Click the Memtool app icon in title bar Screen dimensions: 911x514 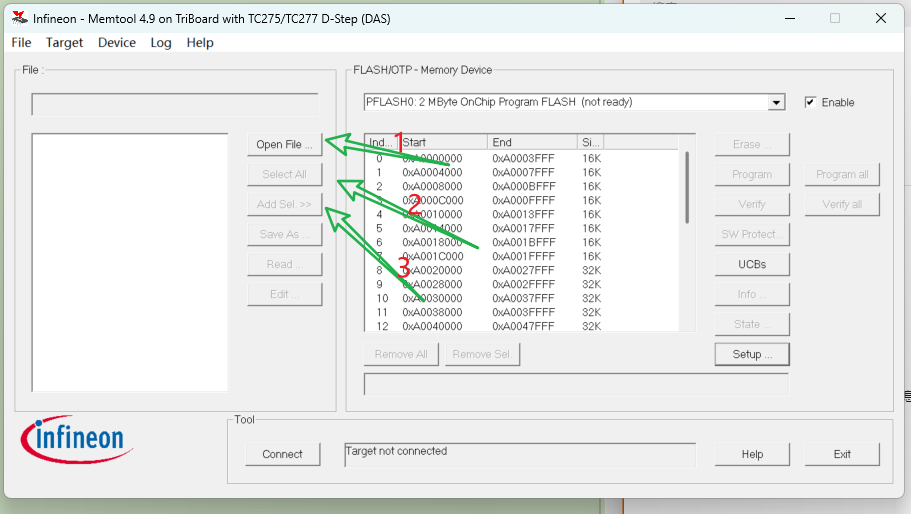click(x=19, y=19)
